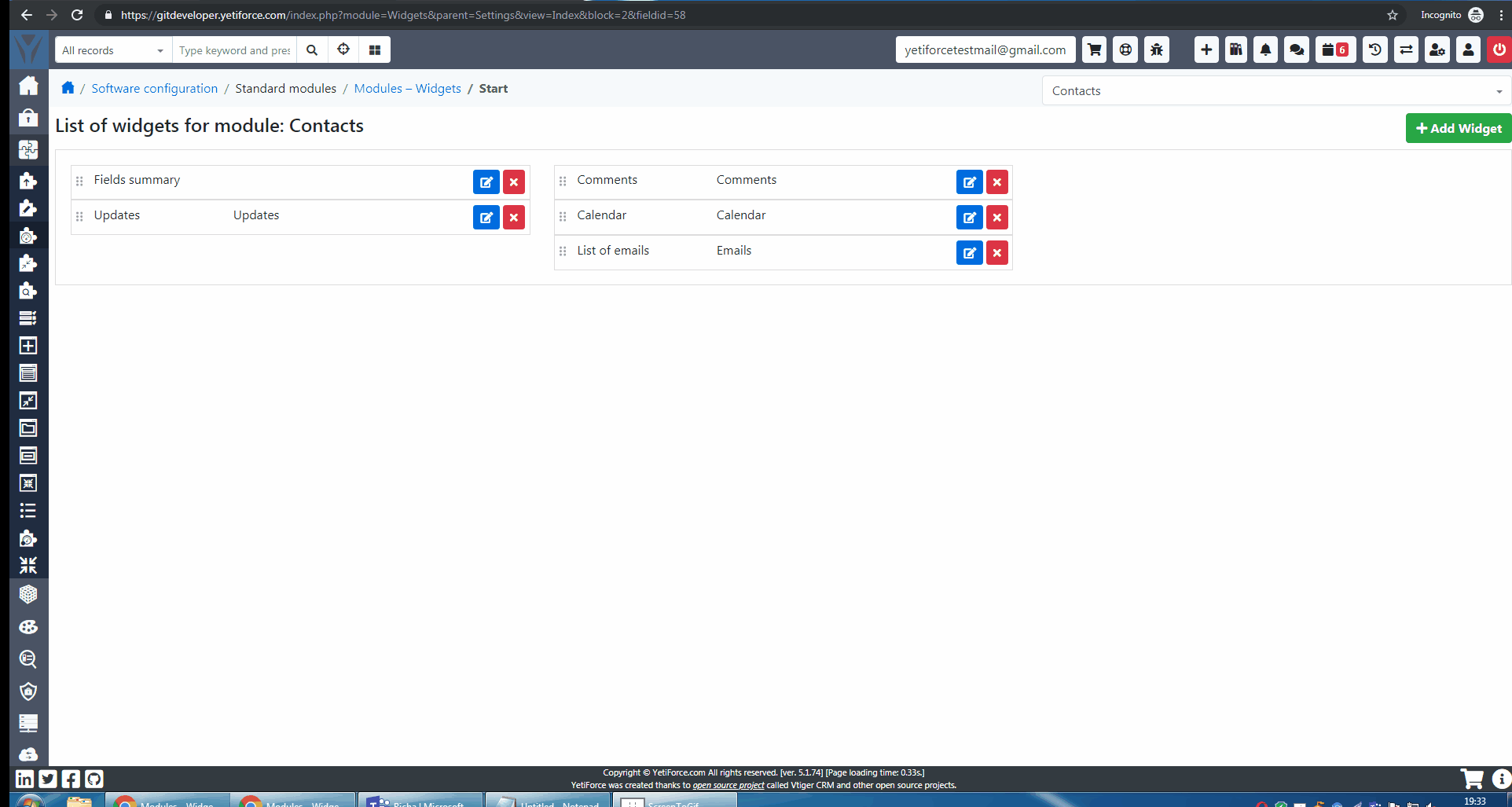Open the GitHub icon in footer
This screenshot has width=1512, height=807.
[x=94, y=779]
